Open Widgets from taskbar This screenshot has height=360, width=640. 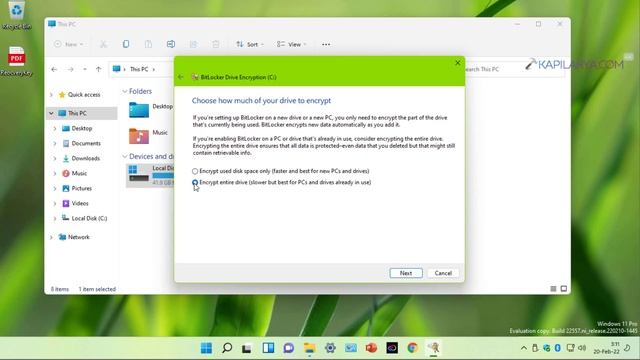268,348
